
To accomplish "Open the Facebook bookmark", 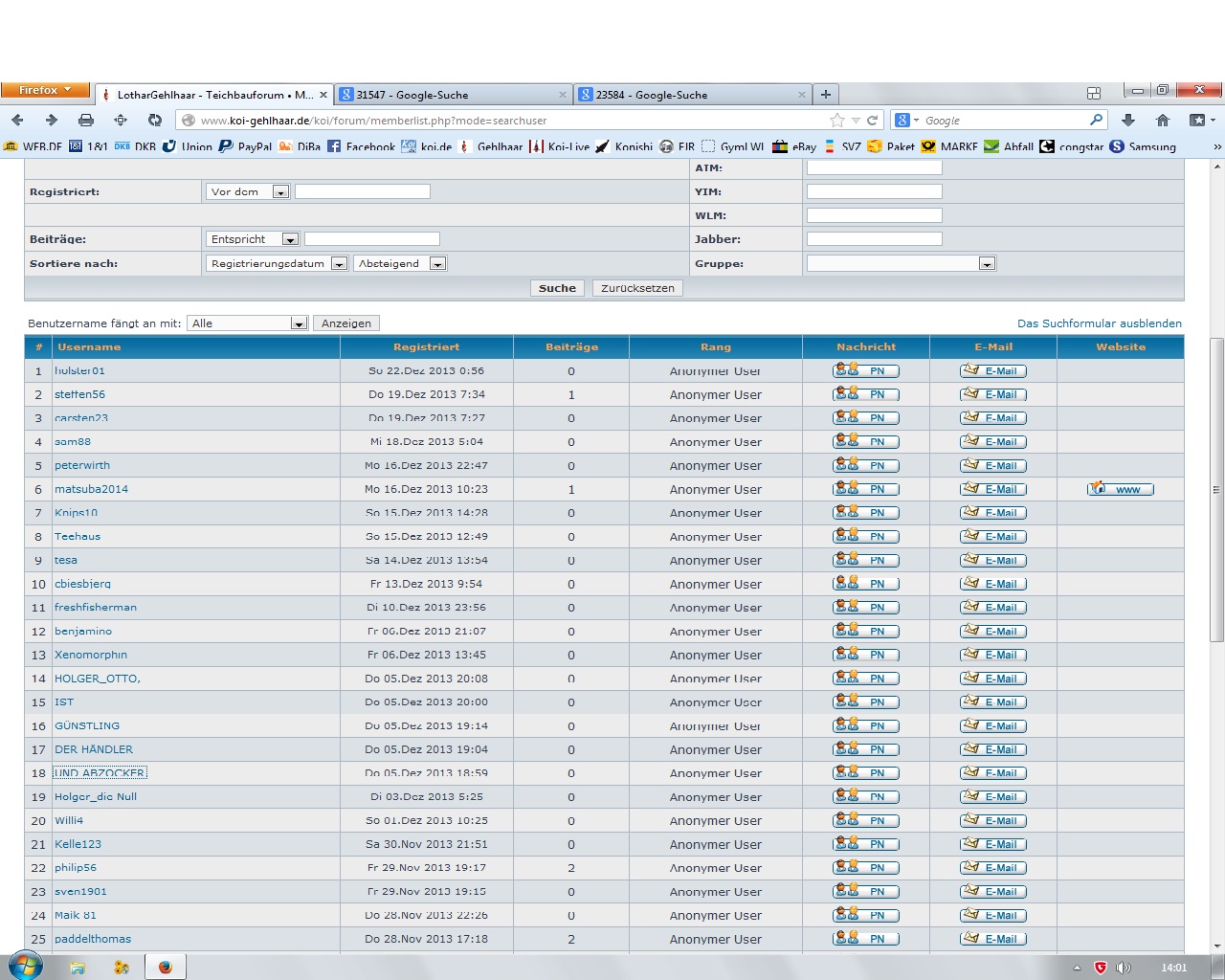I will pos(361,146).
